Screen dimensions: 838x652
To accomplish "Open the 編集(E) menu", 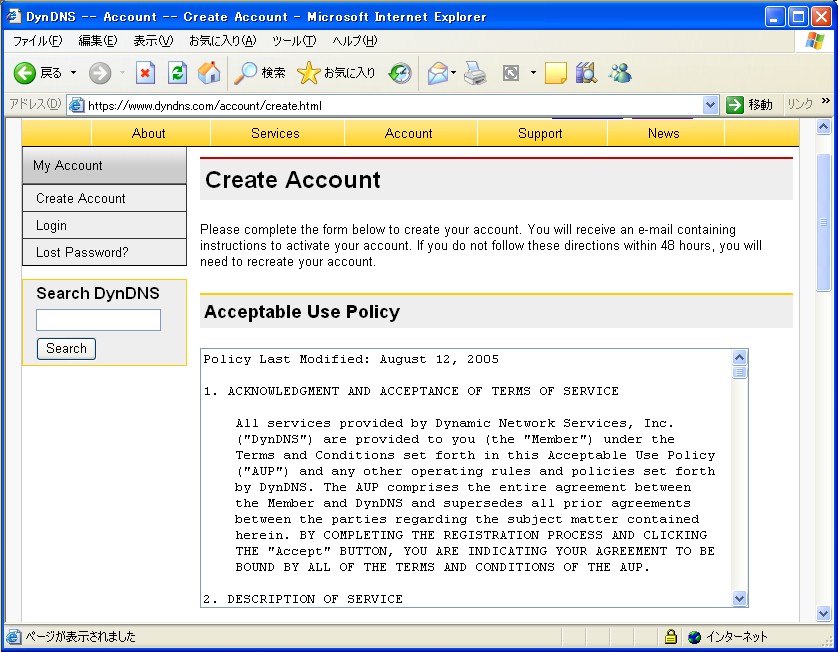I will [x=98, y=41].
